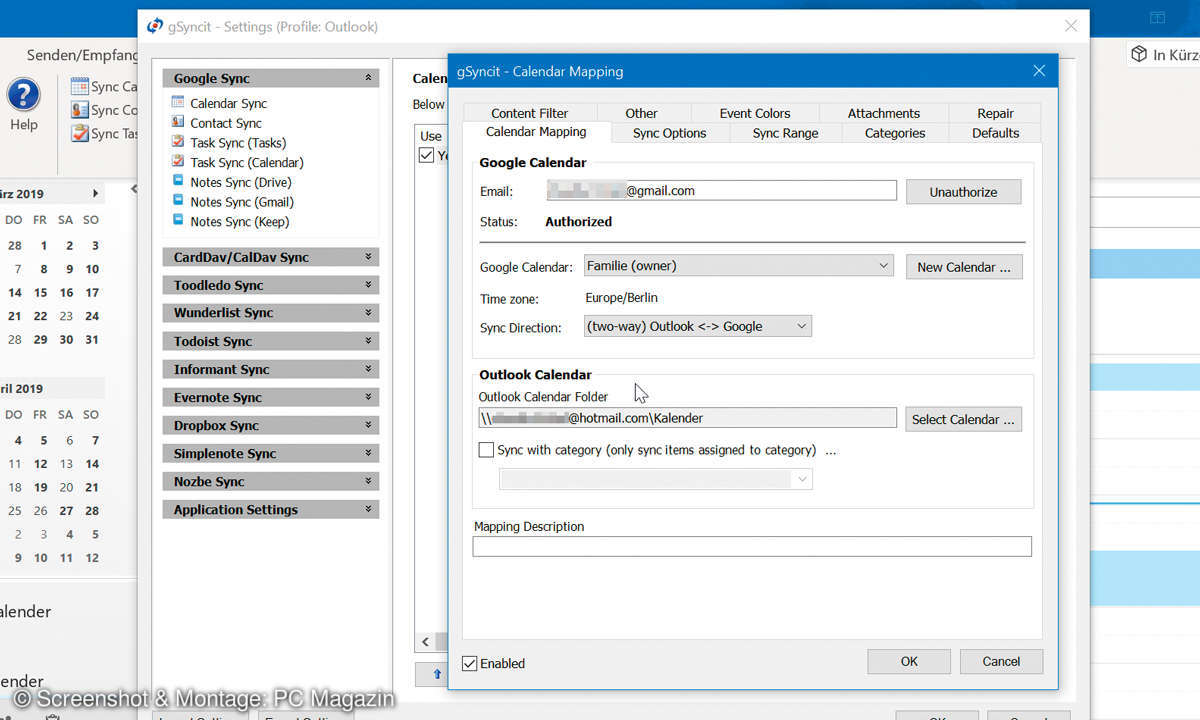Image resolution: width=1200 pixels, height=720 pixels.
Task: Select date 19 in the April mini calendar
Action: point(40,487)
